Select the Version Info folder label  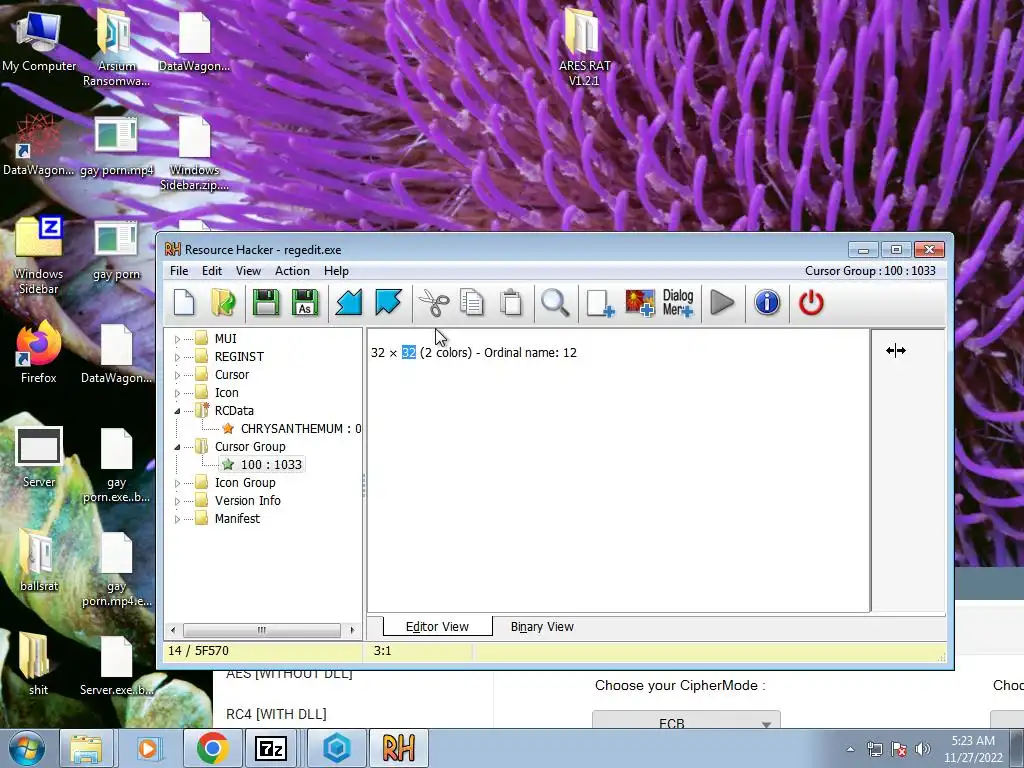tap(248, 501)
